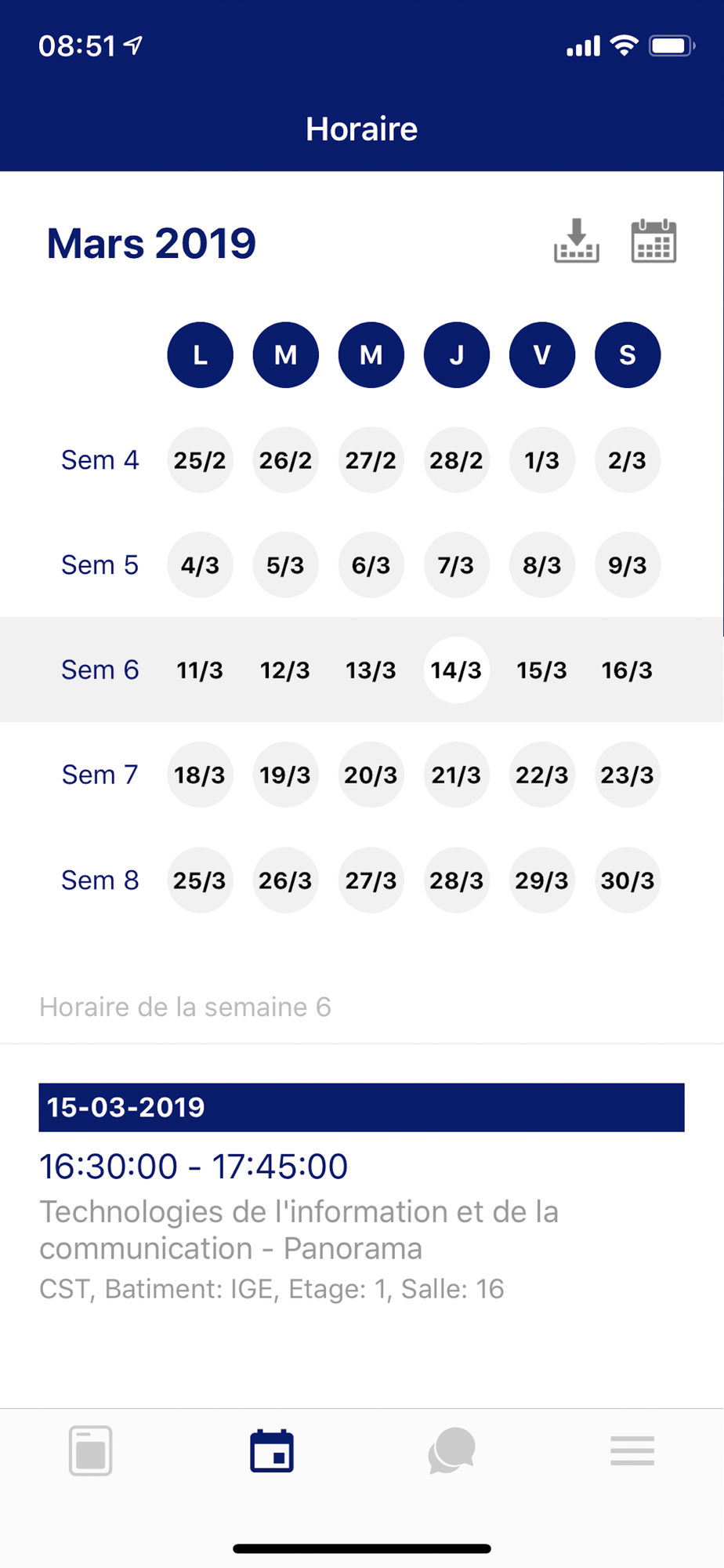This screenshot has width=724, height=1568.
Task: Select the Sem 8 week row label
Action: click(x=100, y=880)
